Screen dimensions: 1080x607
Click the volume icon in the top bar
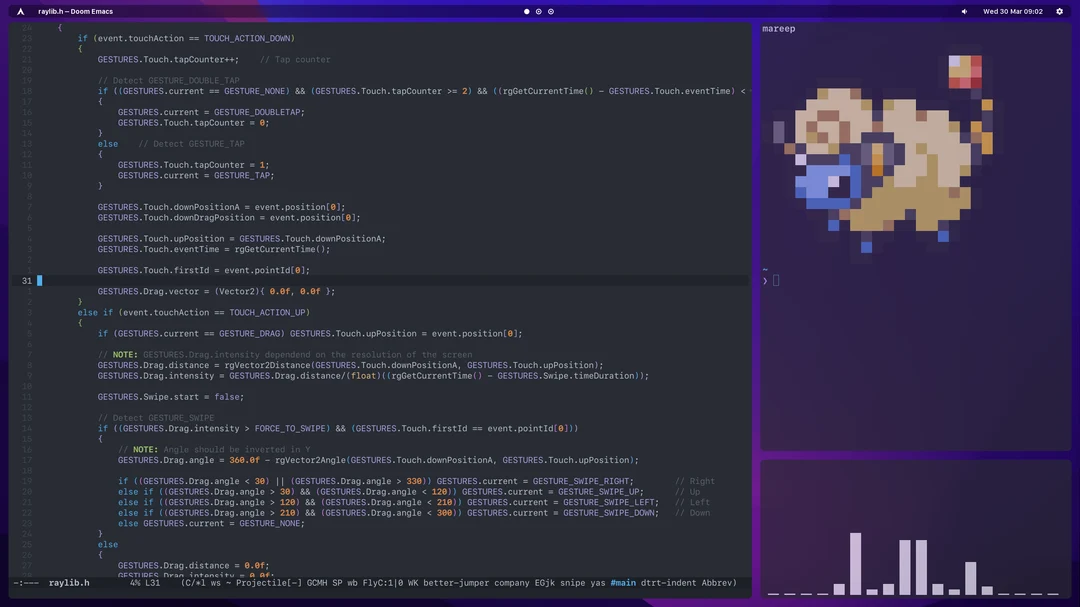(x=966, y=11)
